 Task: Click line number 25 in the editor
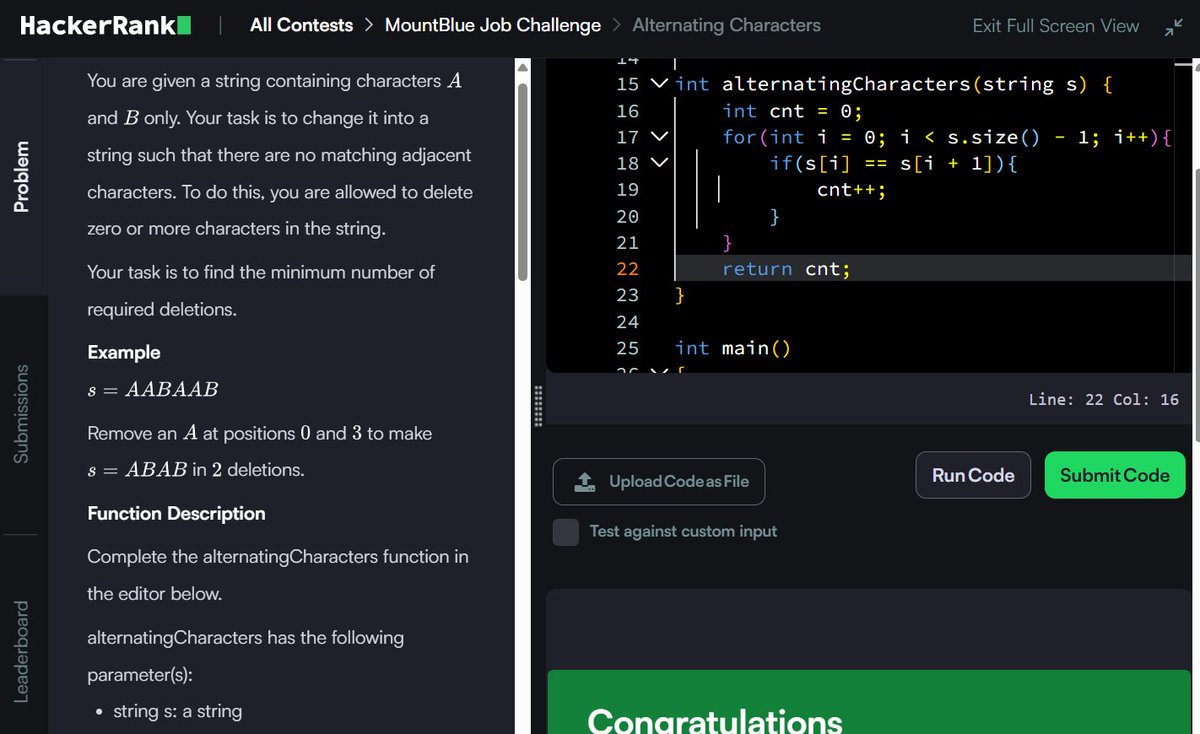[627, 348]
